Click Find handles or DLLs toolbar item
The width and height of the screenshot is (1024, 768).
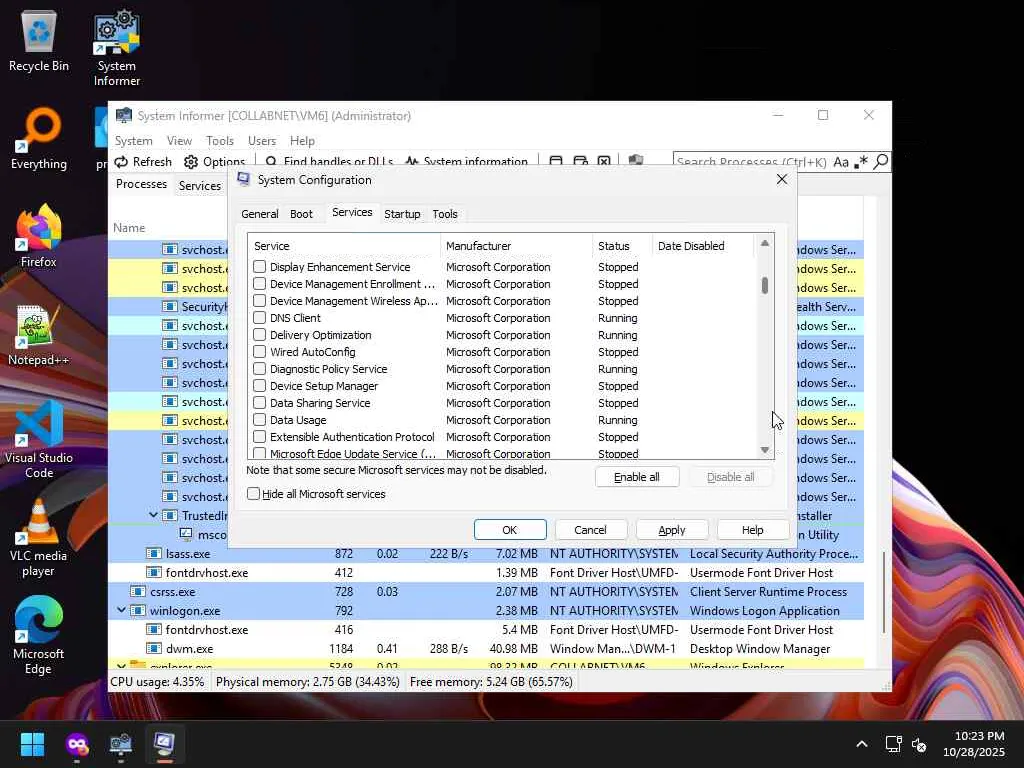click(329, 161)
